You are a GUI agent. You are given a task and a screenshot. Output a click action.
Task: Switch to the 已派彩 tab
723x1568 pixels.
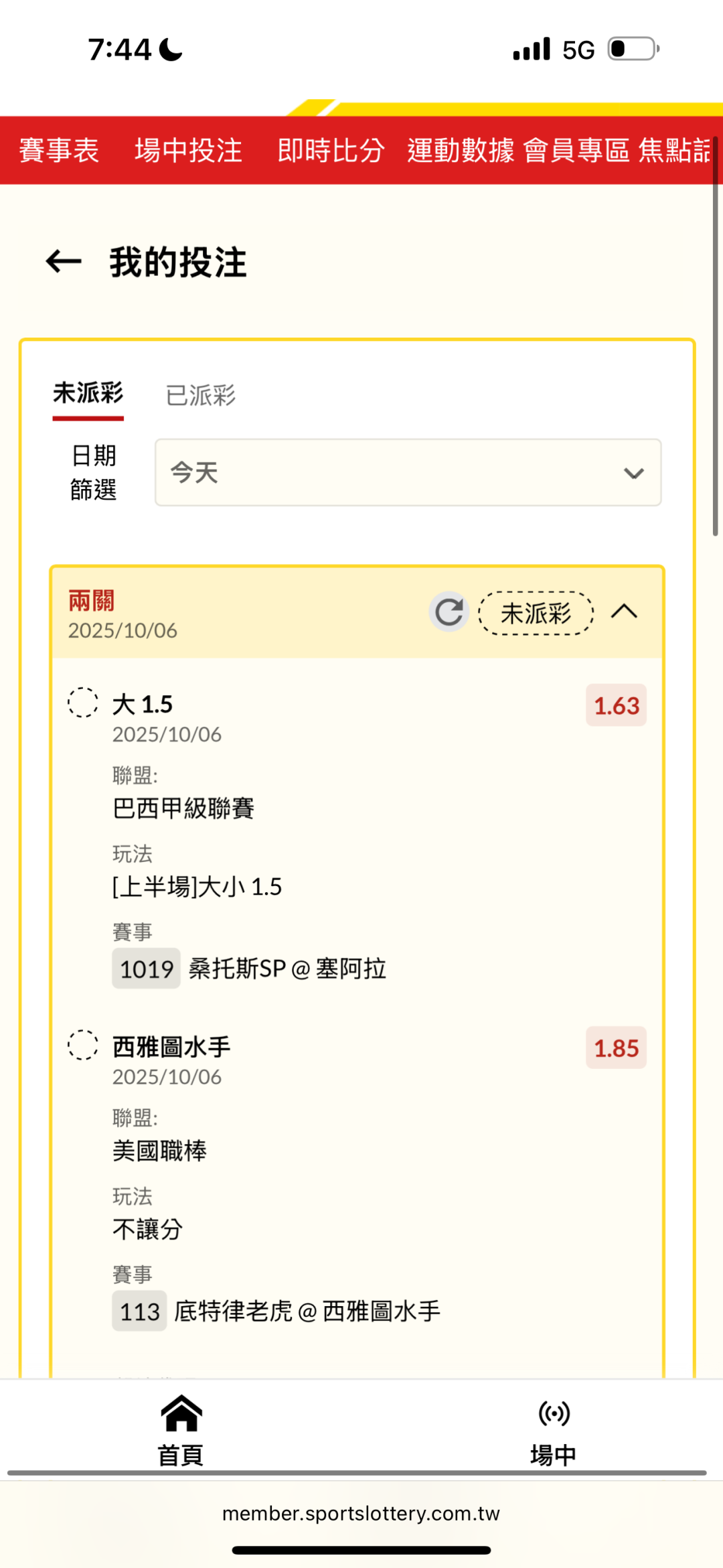coord(201,395)
